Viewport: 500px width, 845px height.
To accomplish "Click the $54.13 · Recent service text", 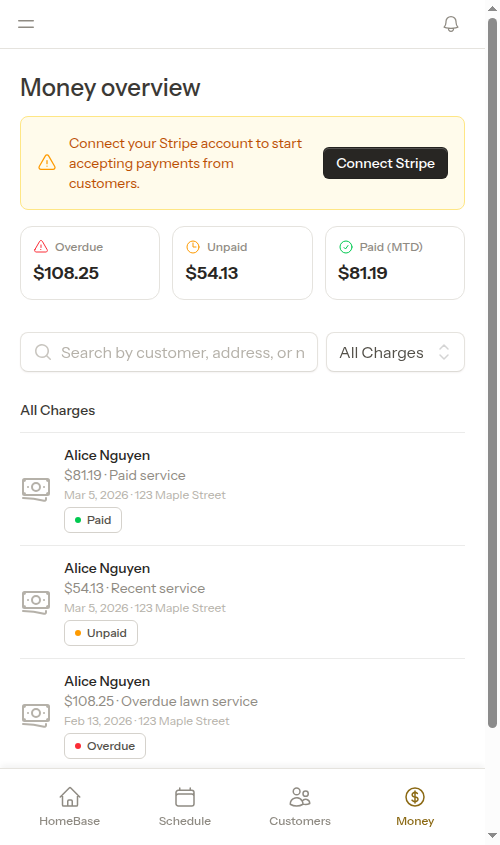I will 135,588.
